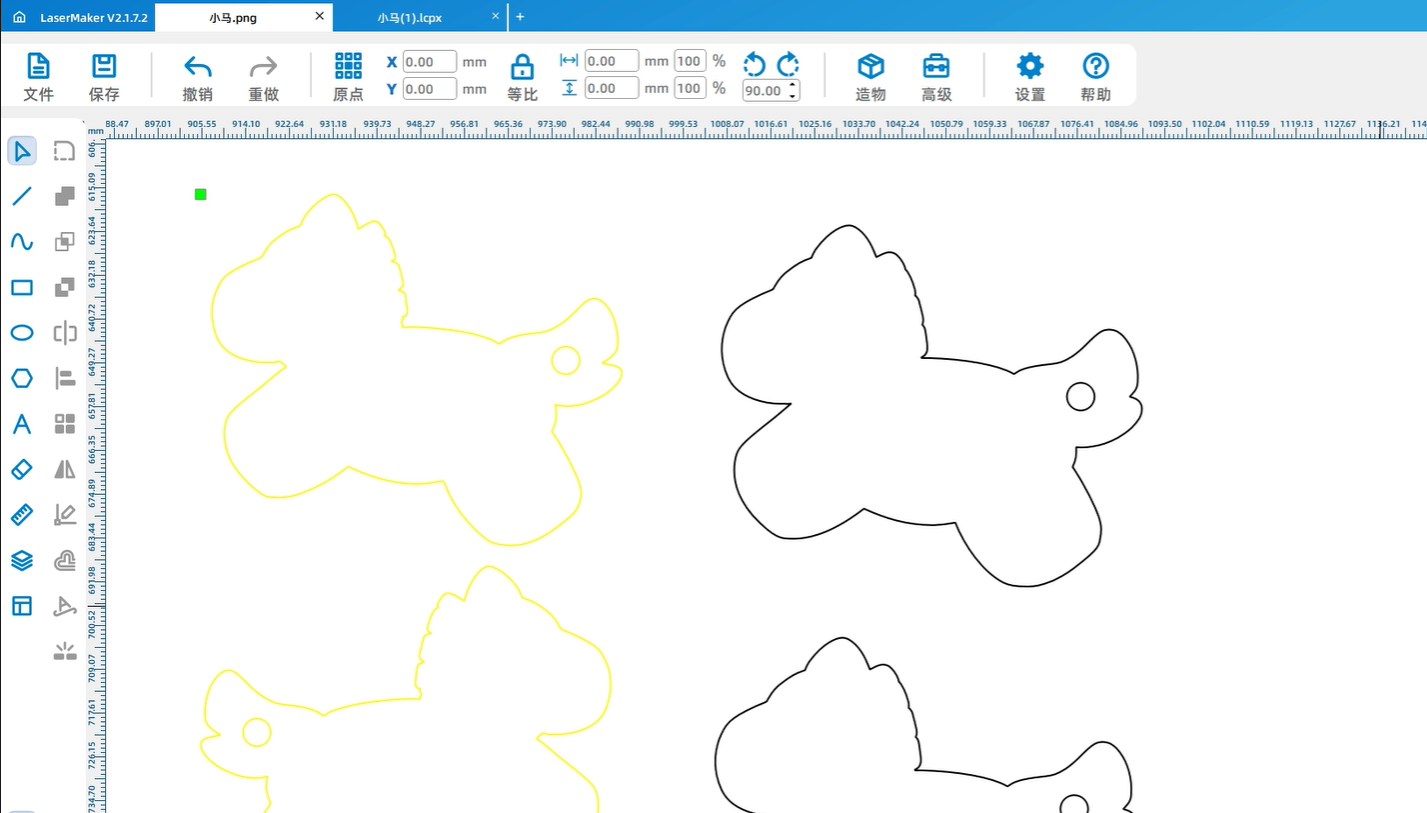1427x813 pixels.
Task: Select the rectangle shape tool
Action: (22, 288)
